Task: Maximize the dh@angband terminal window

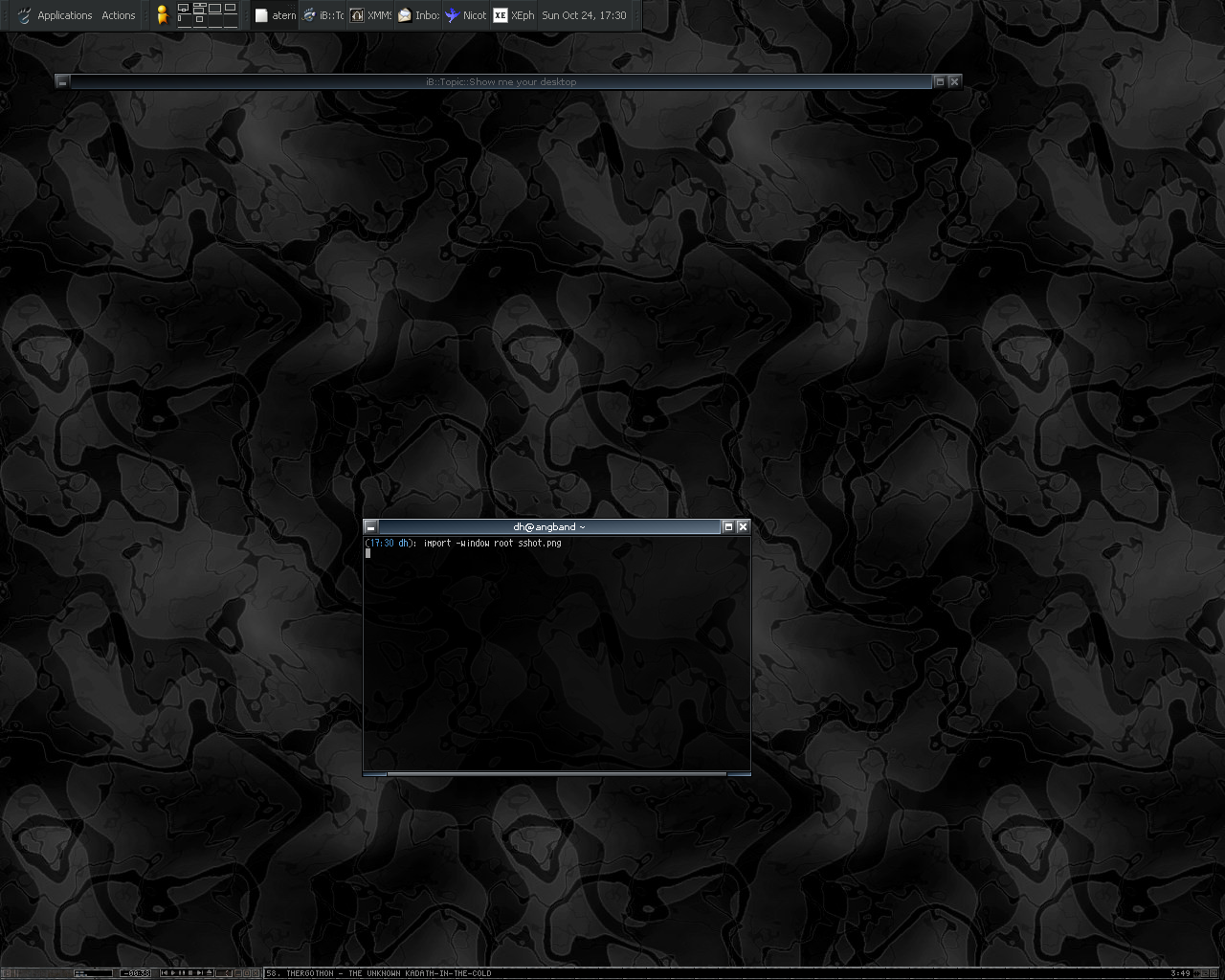Action: (x=727, y=526)
